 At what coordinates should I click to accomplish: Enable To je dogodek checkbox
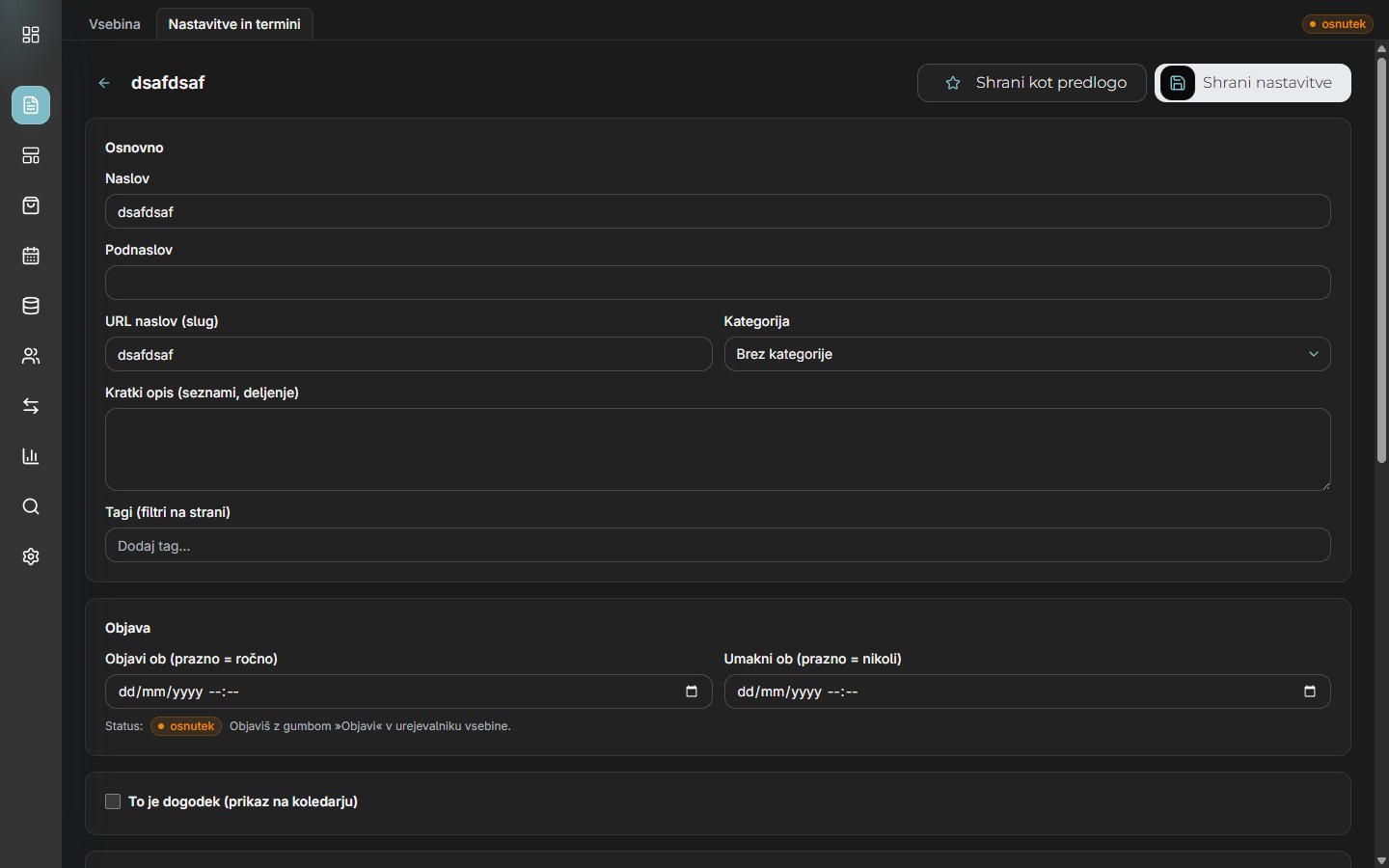(113, 801)
